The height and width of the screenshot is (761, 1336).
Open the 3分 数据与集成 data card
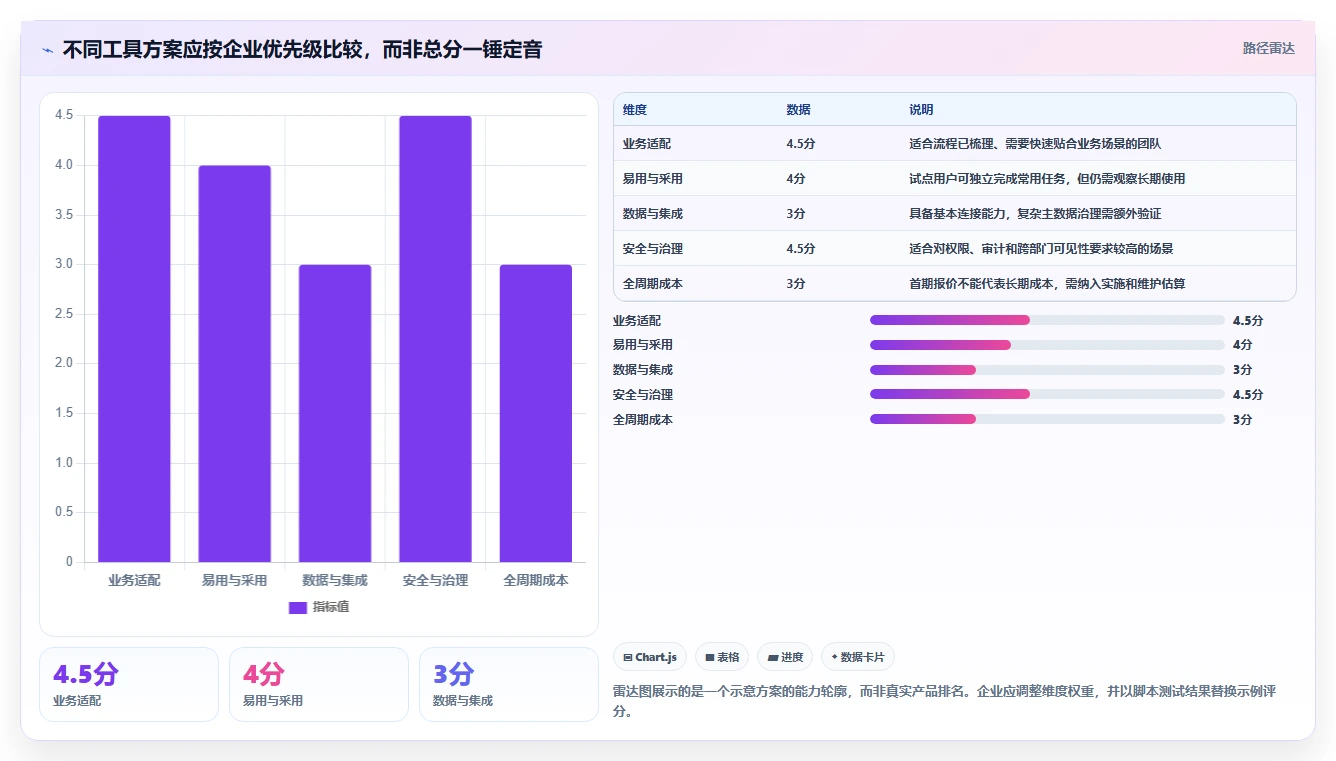click(509, 684)
